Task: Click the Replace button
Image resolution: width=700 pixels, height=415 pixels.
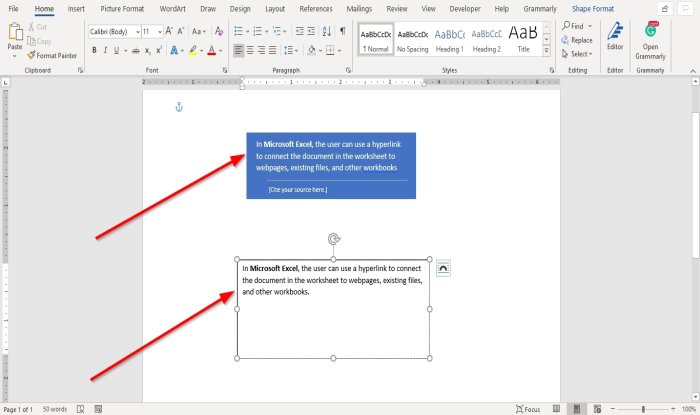Action: click(577, 40)
